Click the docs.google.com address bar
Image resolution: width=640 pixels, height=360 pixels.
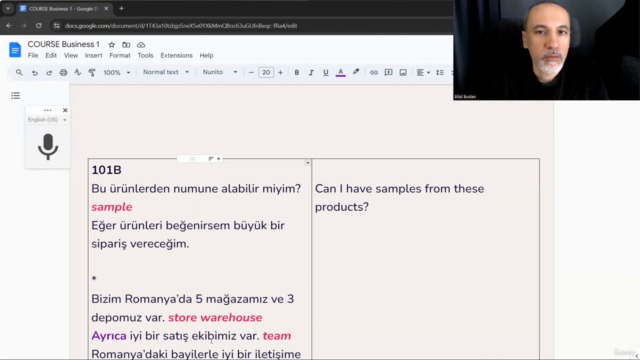[x=181, y=26]
